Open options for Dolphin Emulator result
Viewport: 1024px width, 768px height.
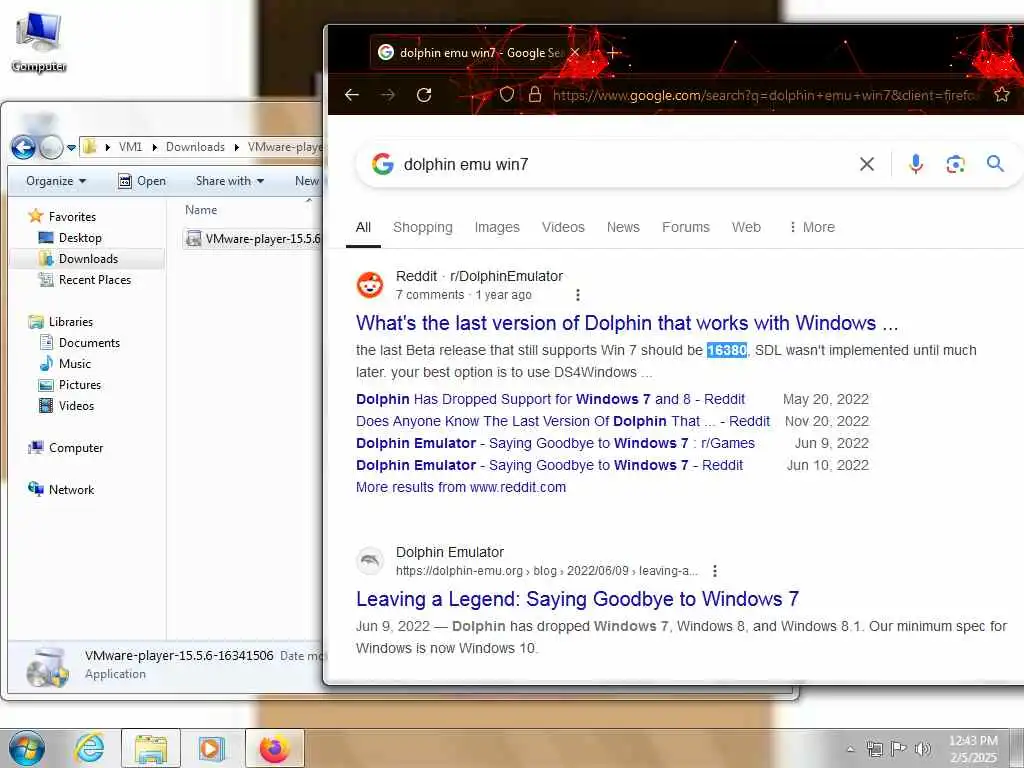(x=715, y=571)
